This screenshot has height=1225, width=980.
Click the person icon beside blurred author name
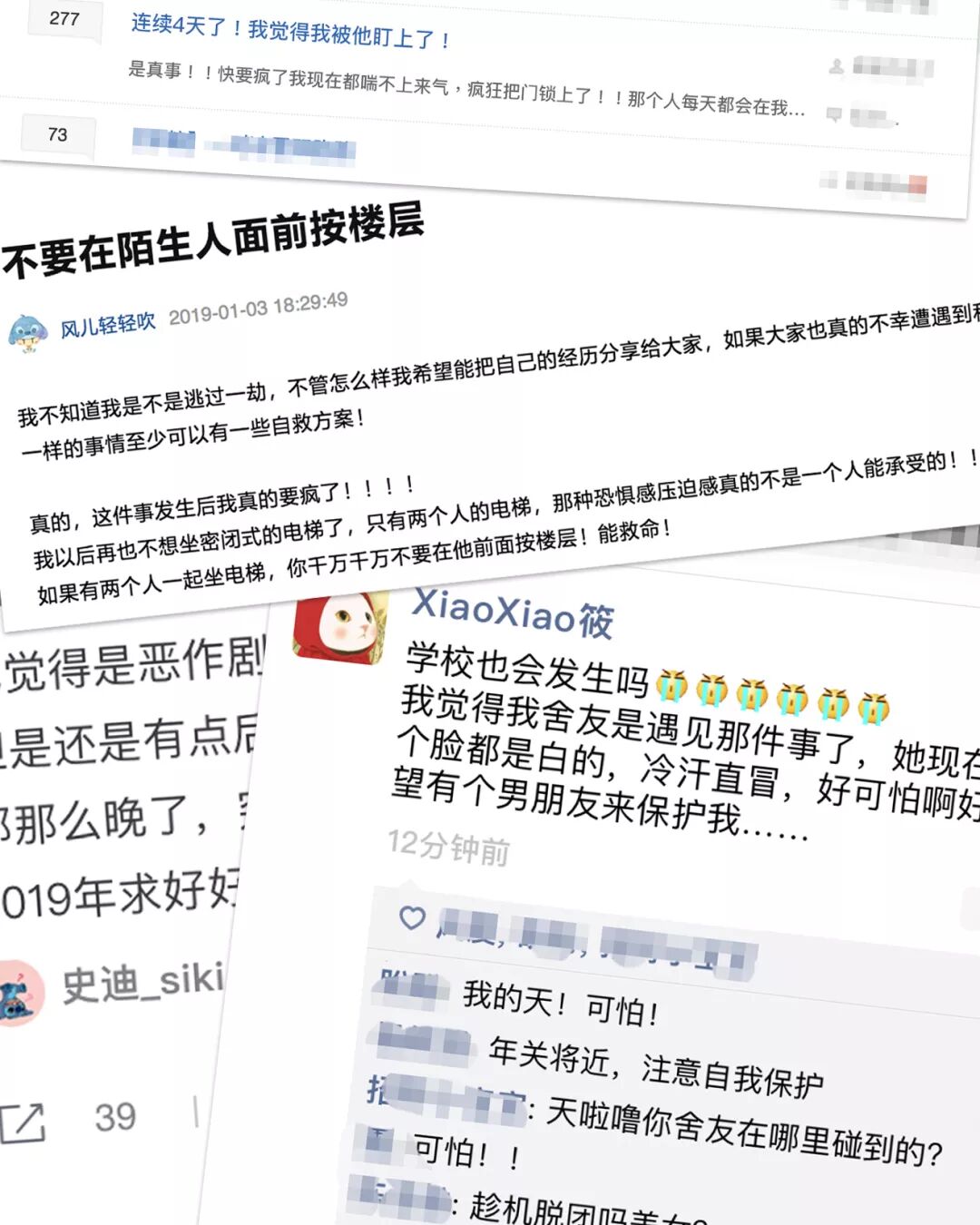coord(836,66)
